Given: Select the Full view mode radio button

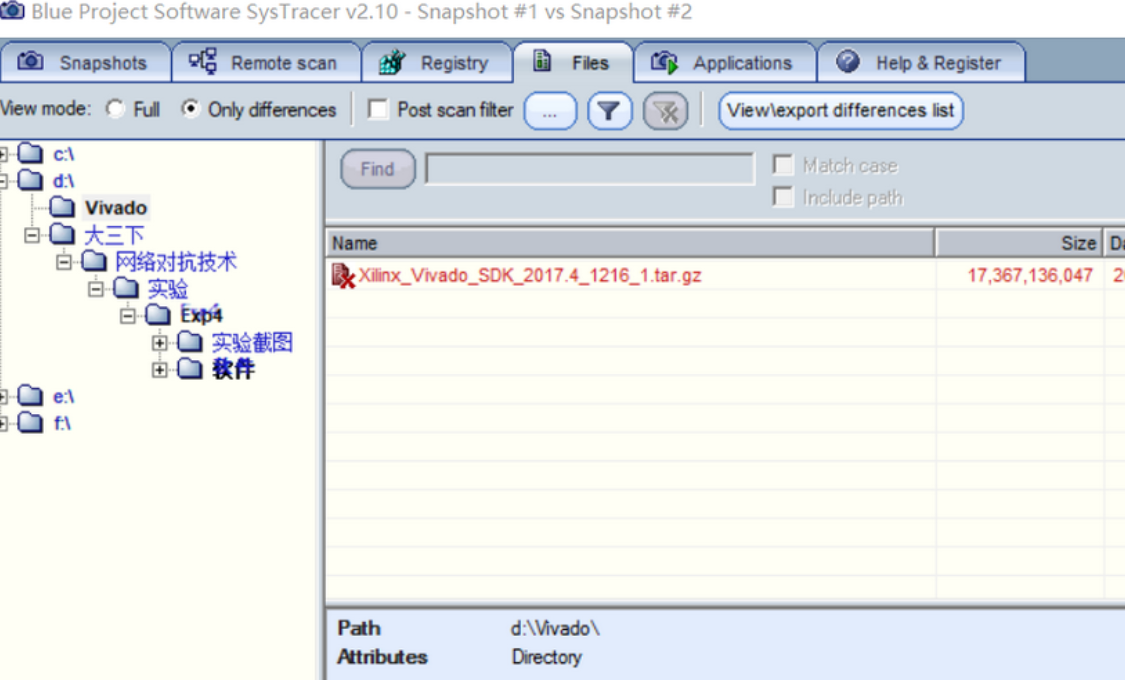Looking at the screenshot, I should (x=115, y=109).
